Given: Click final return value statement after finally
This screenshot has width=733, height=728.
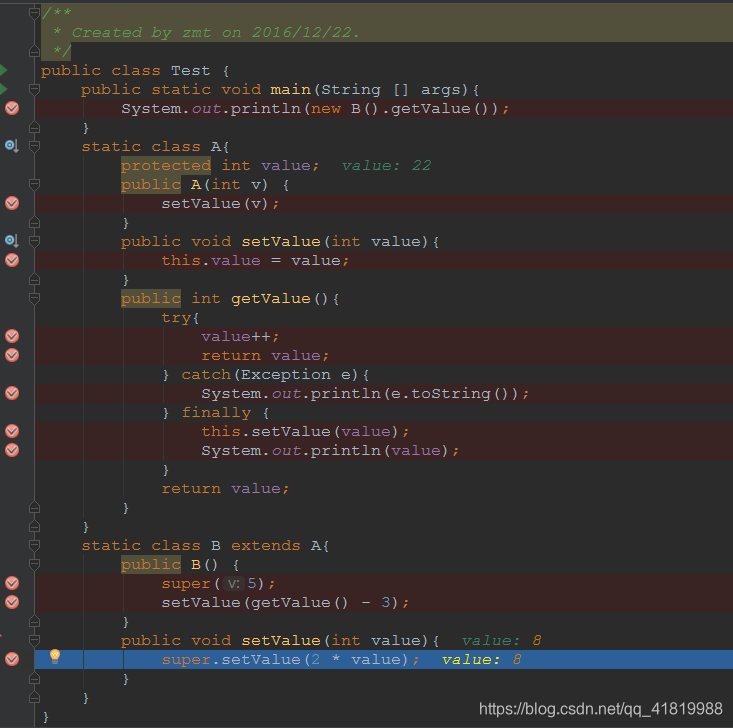Looking at the screenshot, I should point(225,489).
